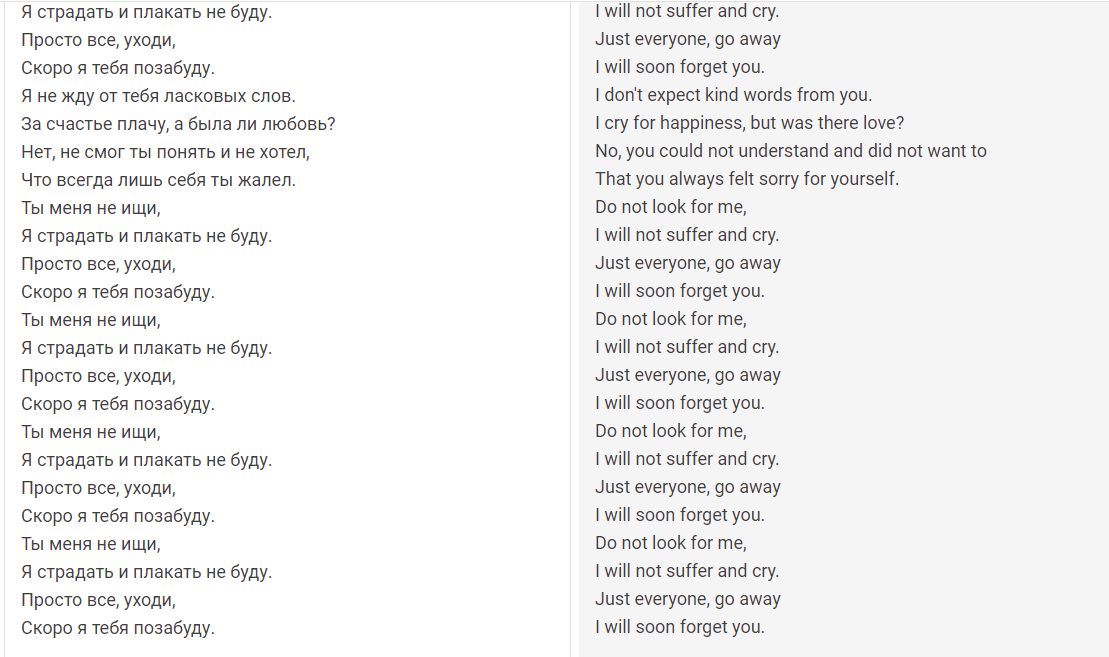
Task: Click the last "Просто все, уходи," line
Action: click(x=98, y=600)
